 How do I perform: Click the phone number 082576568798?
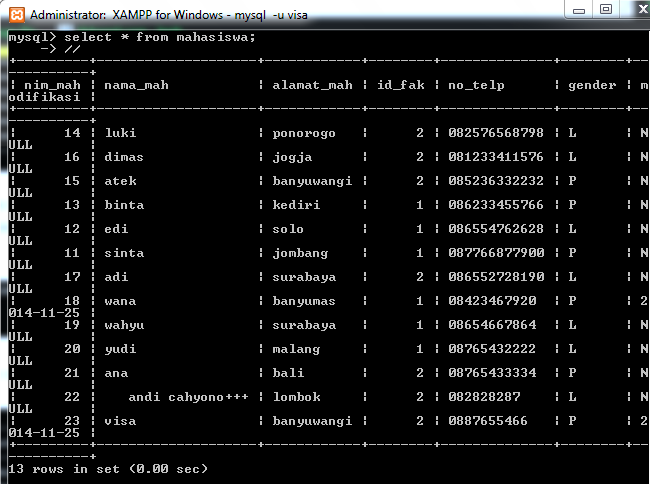point(496,133)
